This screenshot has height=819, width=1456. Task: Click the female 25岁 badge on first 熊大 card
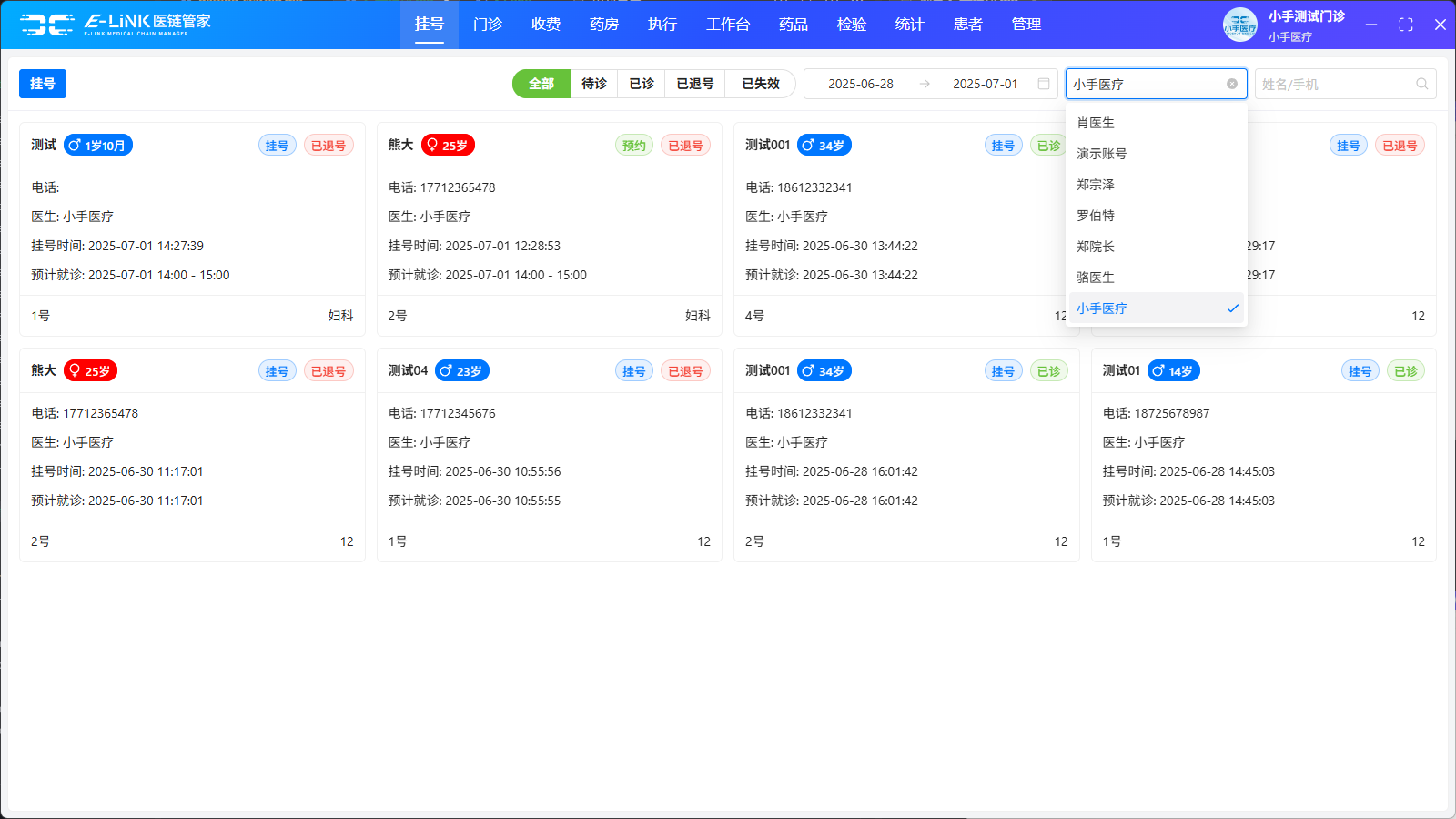(x=448, y=145)
